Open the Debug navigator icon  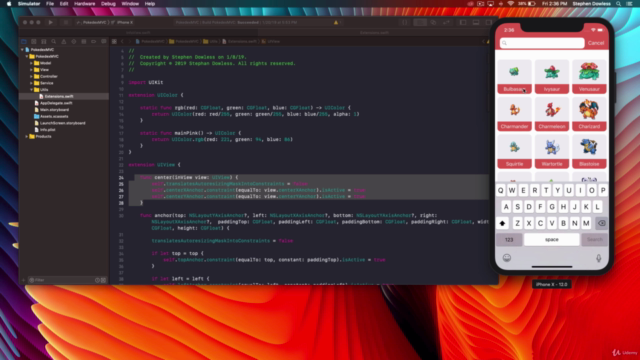click(x=84, y=41)
